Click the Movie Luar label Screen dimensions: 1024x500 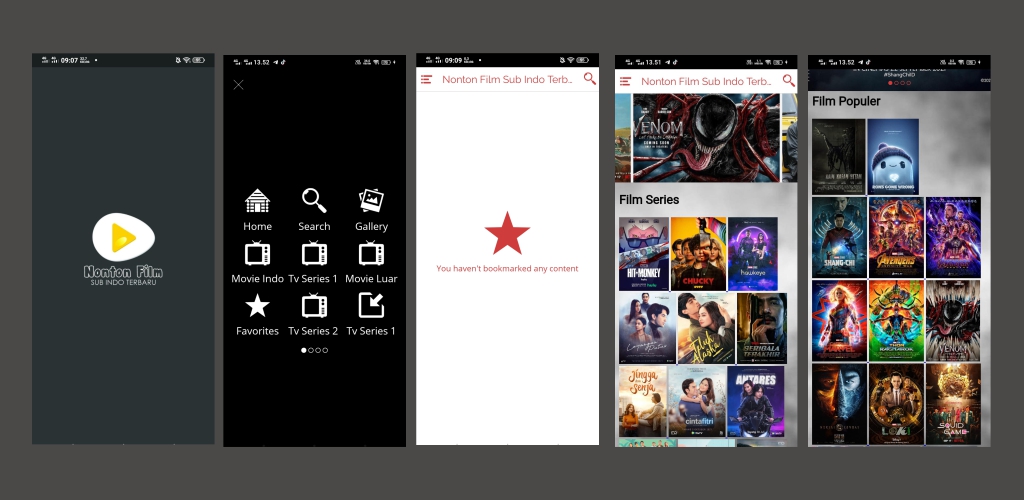[371, 279]
